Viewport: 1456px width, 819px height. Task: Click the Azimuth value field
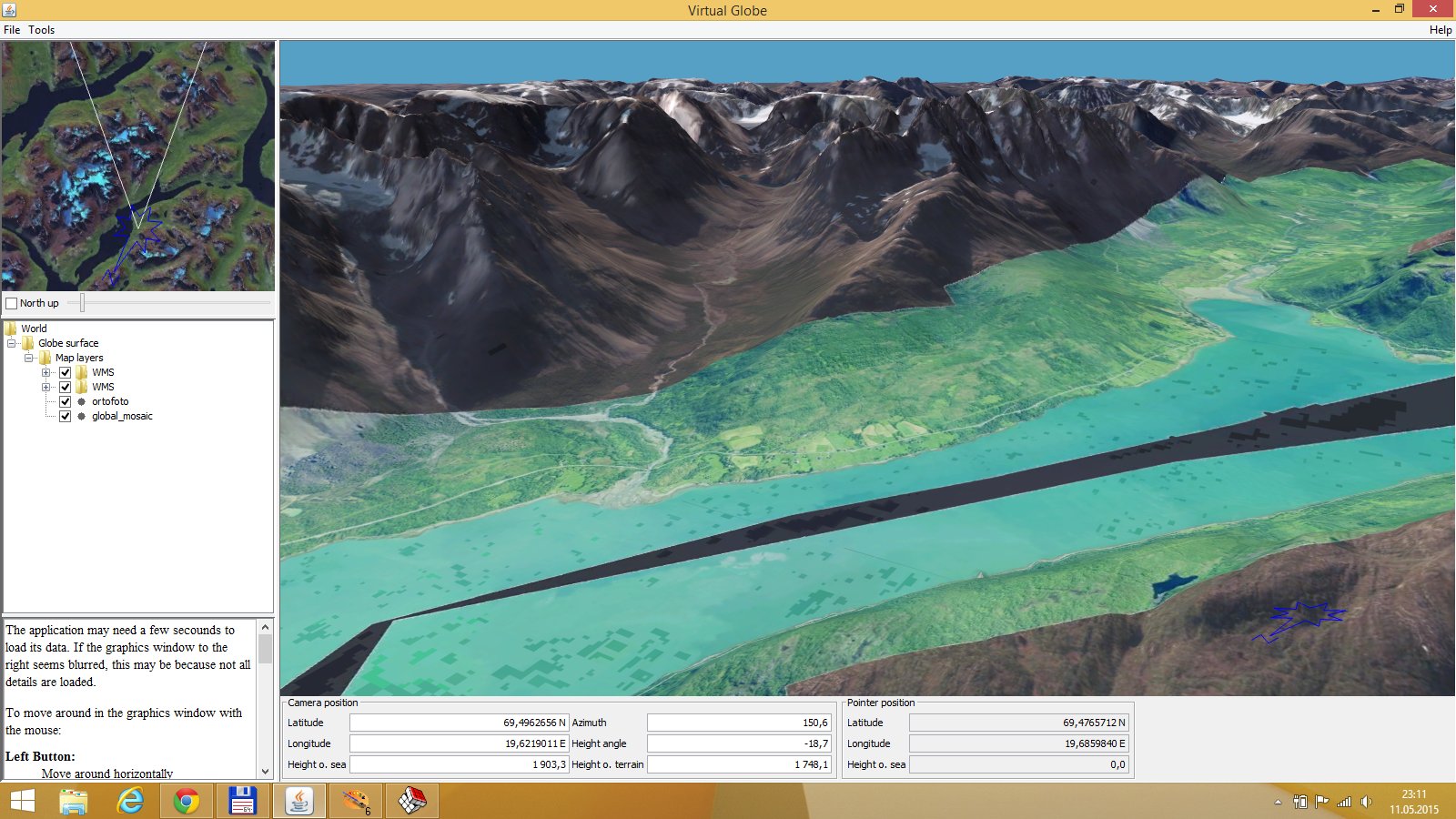point(739,723)
